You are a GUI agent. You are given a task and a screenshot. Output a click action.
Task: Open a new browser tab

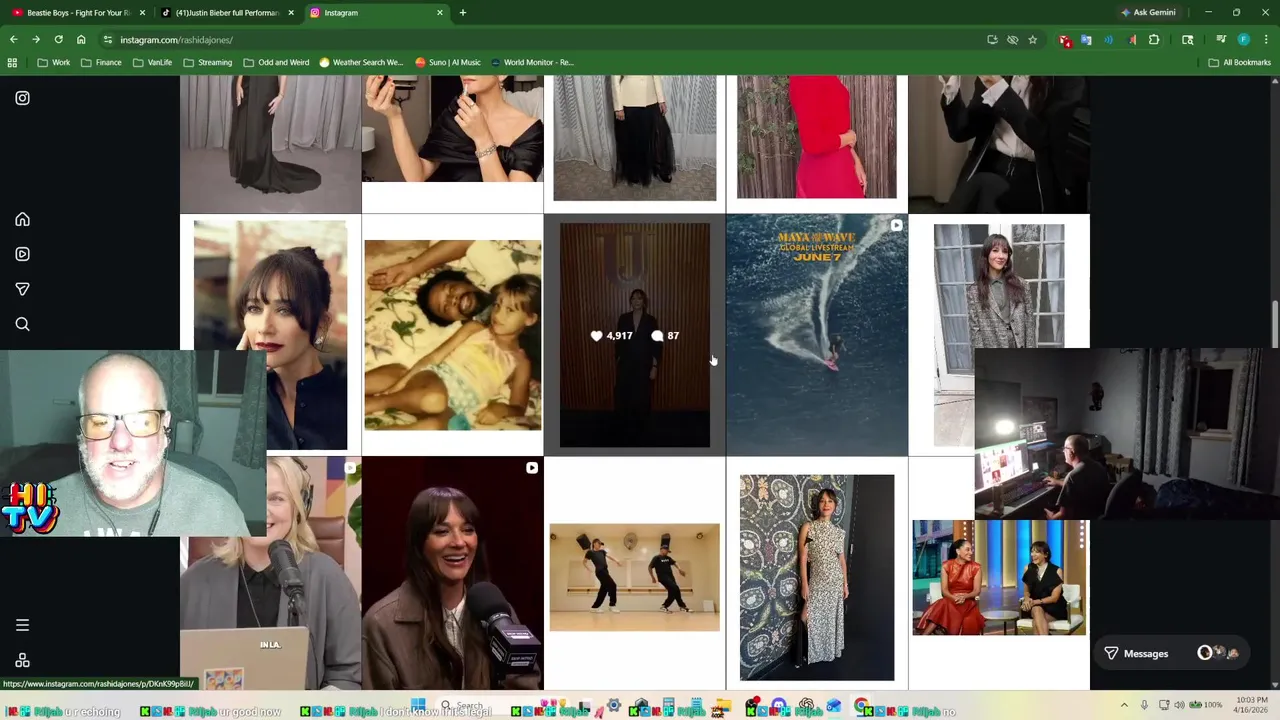tap(462, 13)
